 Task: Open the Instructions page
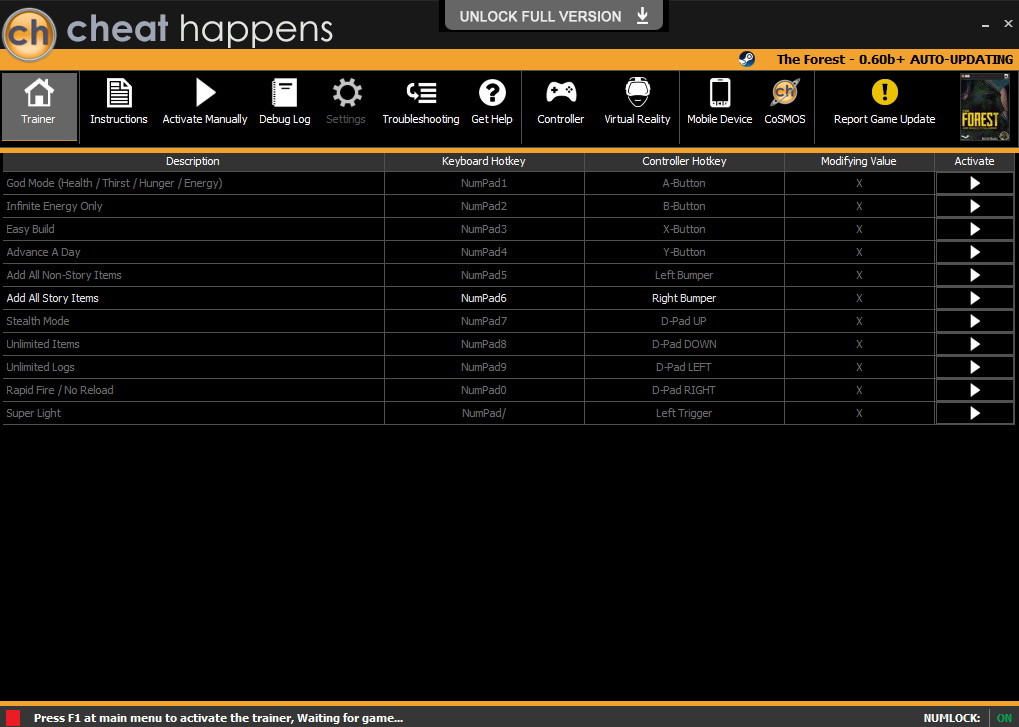[119, 102]
